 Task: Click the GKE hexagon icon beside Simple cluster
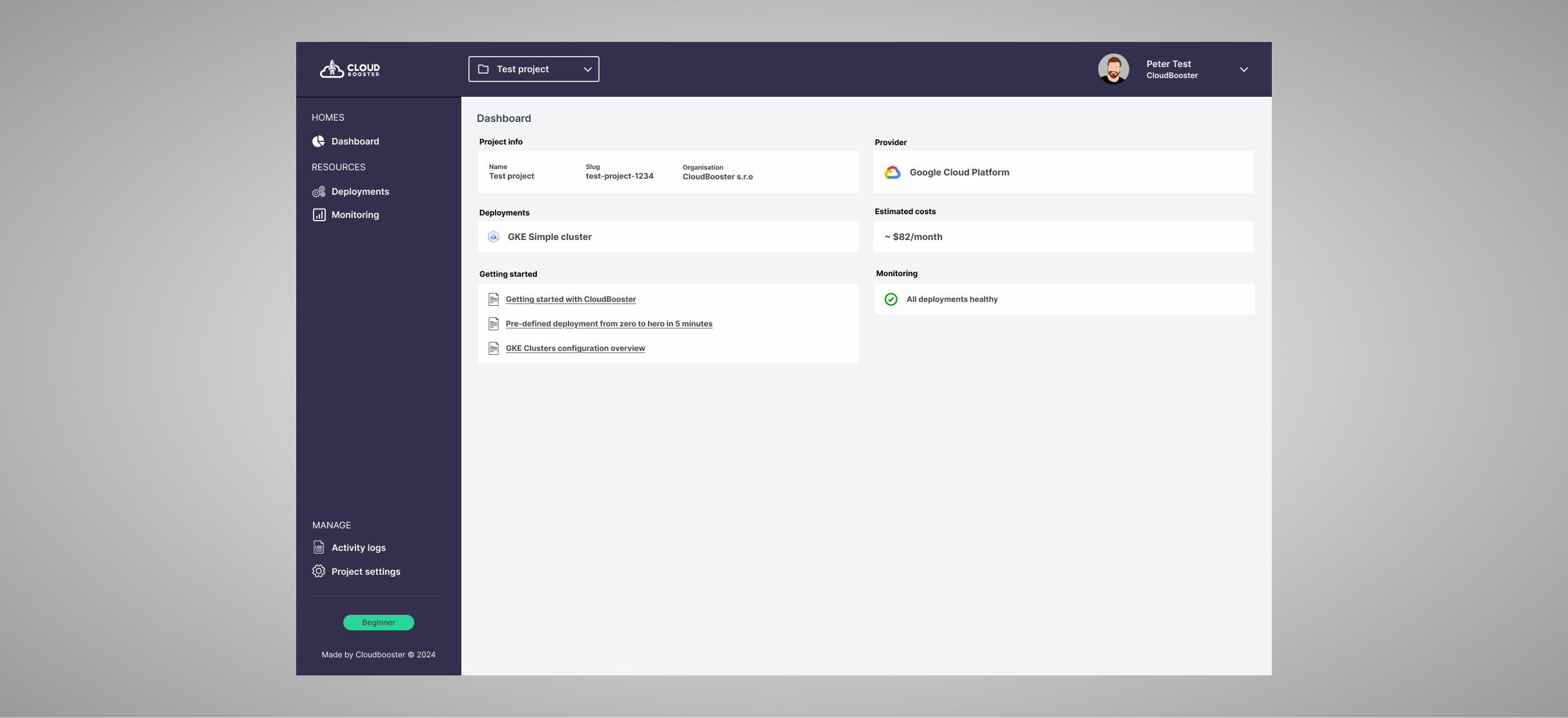click(x=494, y=236)
